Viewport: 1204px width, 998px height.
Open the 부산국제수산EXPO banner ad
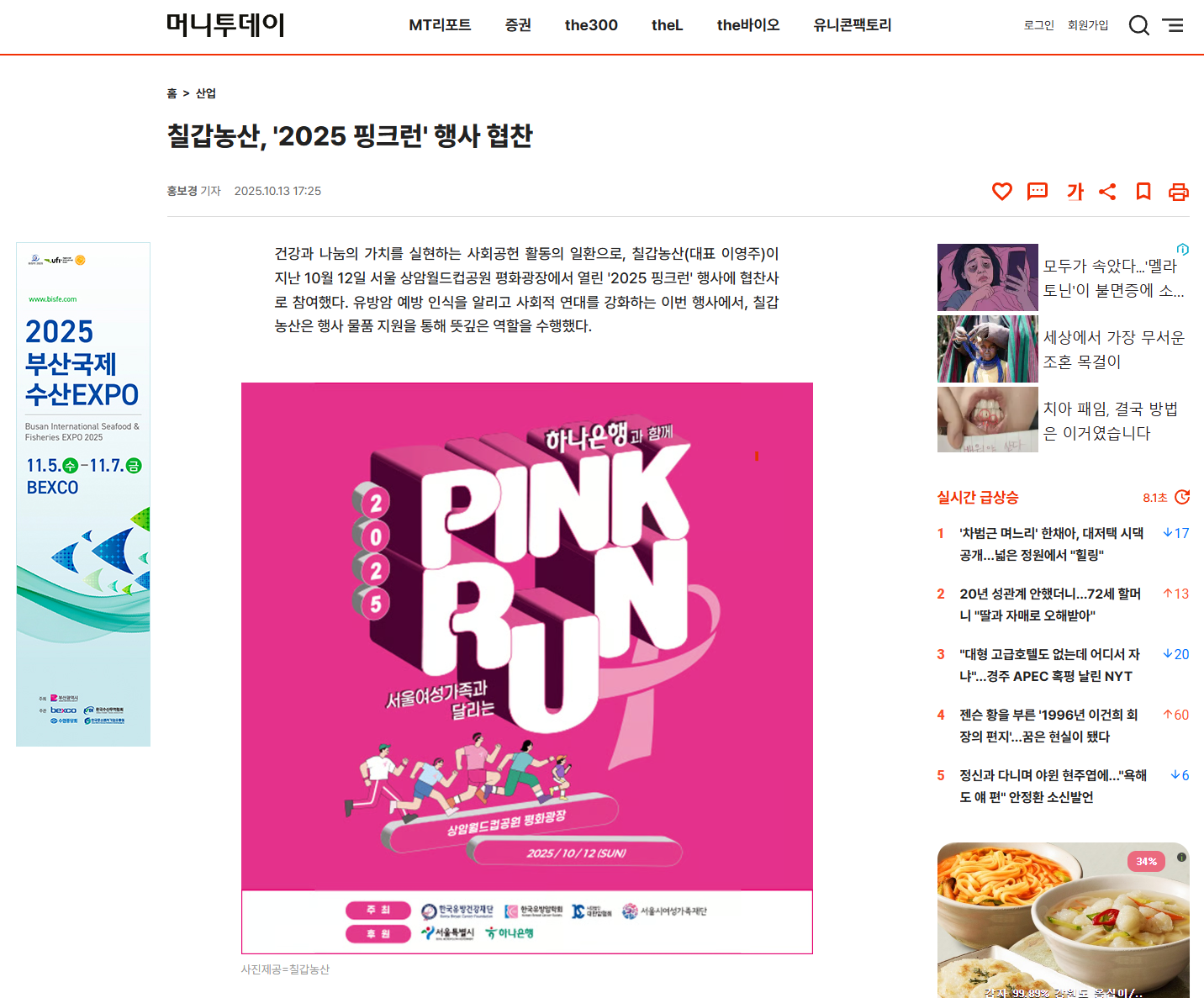click(x=83, y=494)
